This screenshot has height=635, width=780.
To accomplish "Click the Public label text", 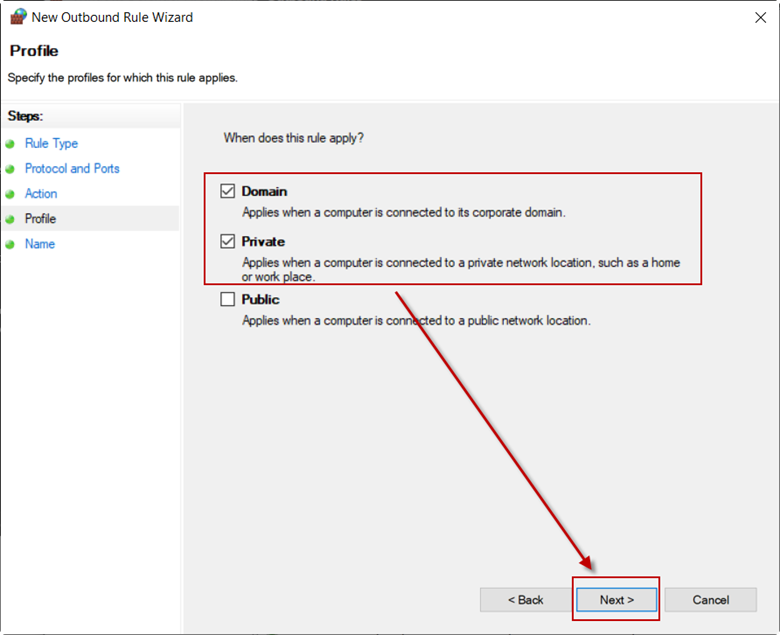I will [260, 299].
